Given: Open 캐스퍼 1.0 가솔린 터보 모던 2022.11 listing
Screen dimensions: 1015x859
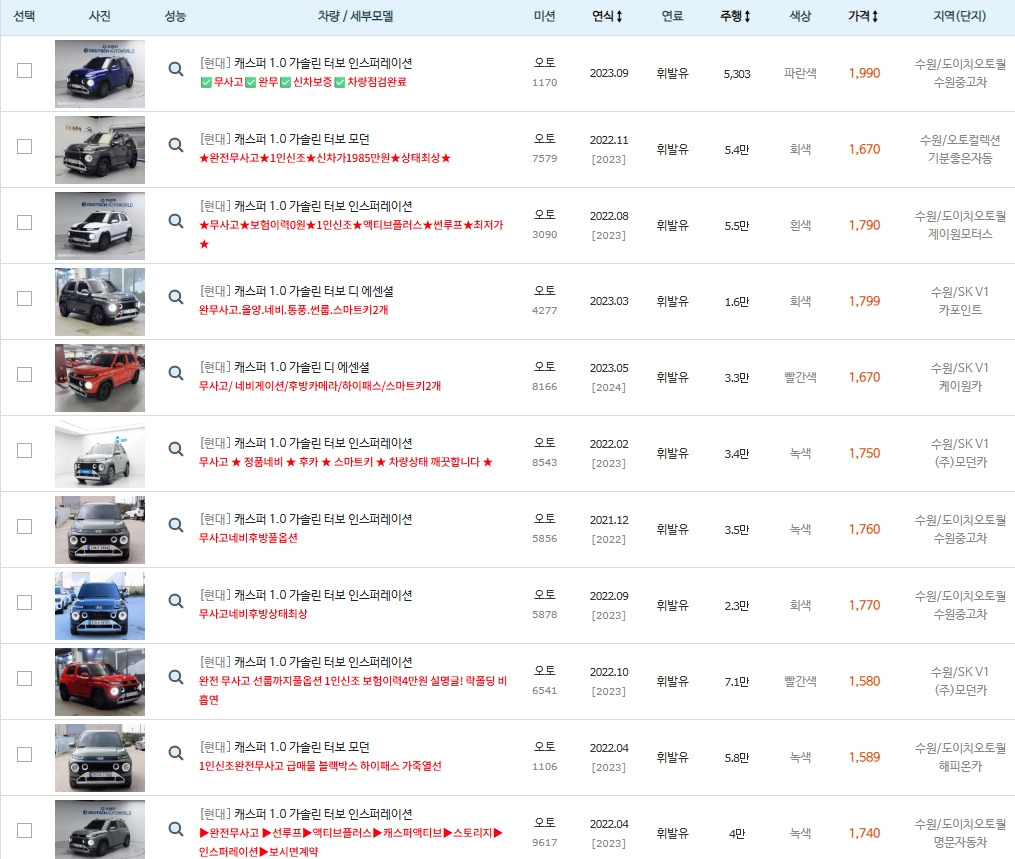Looking at the screenshot, I should pos(285,139).
